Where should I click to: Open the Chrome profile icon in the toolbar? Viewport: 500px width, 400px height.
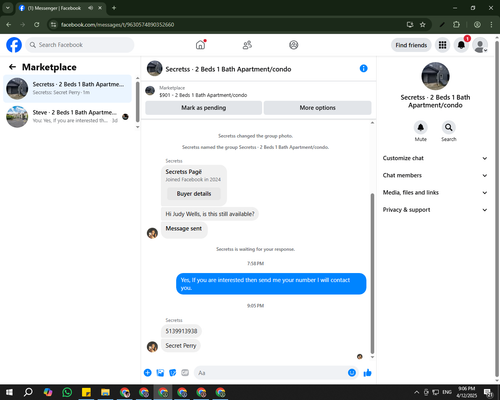477,25
